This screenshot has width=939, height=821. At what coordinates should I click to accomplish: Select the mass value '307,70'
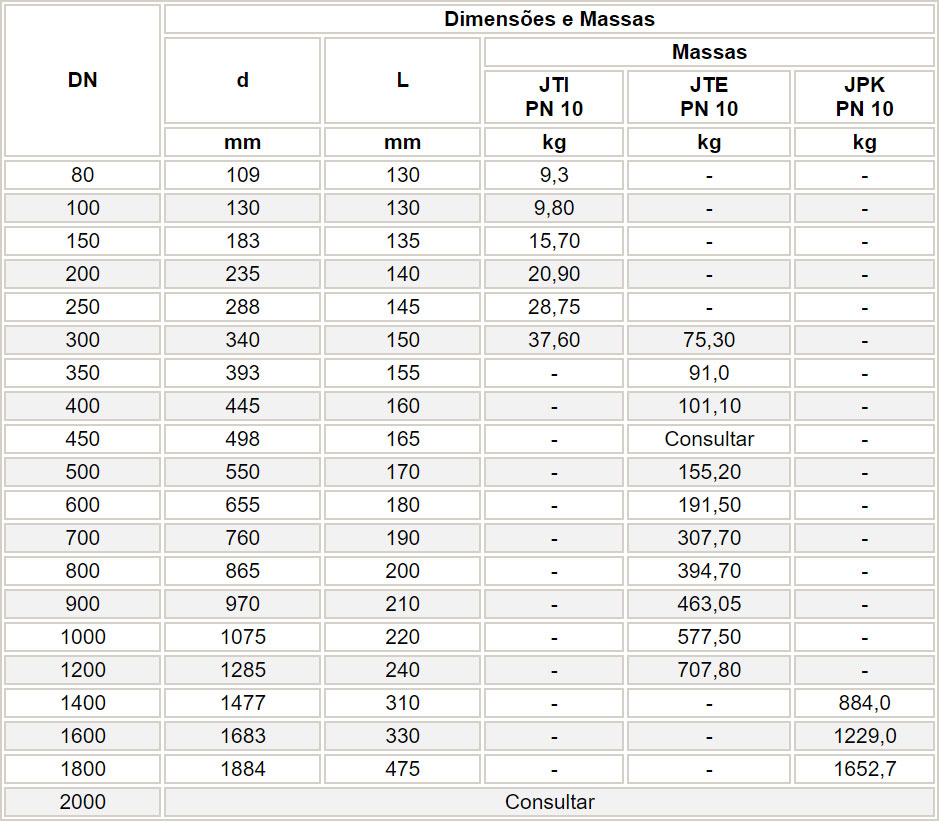tap(709, 537)
